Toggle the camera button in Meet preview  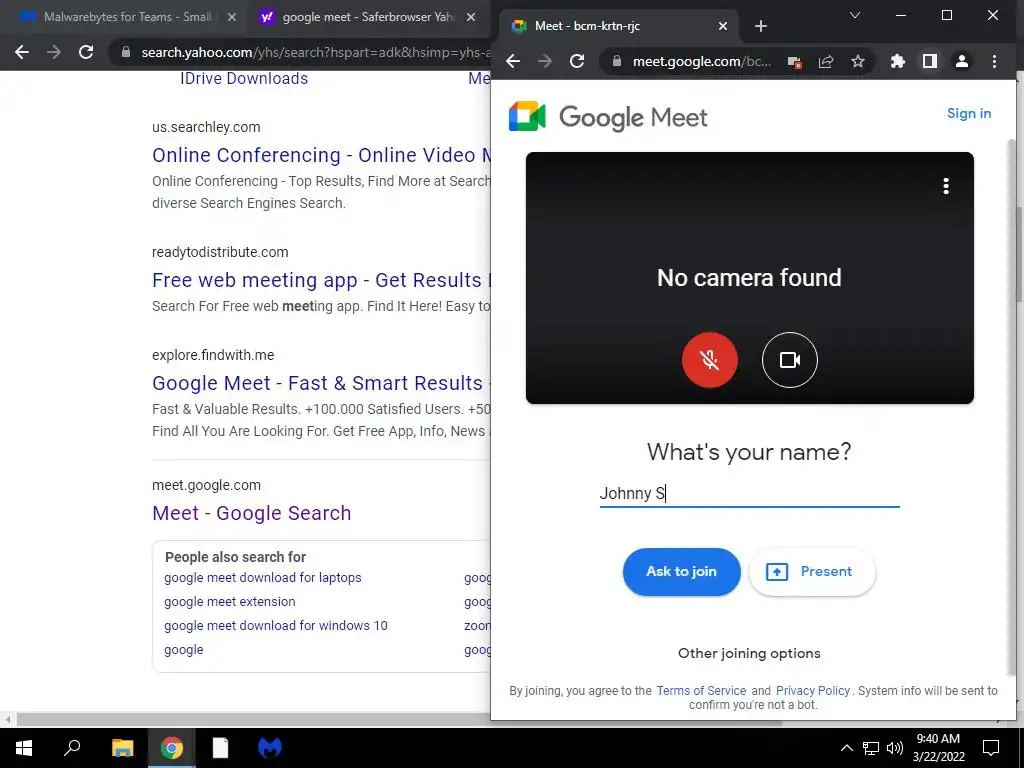pos(790,360)
